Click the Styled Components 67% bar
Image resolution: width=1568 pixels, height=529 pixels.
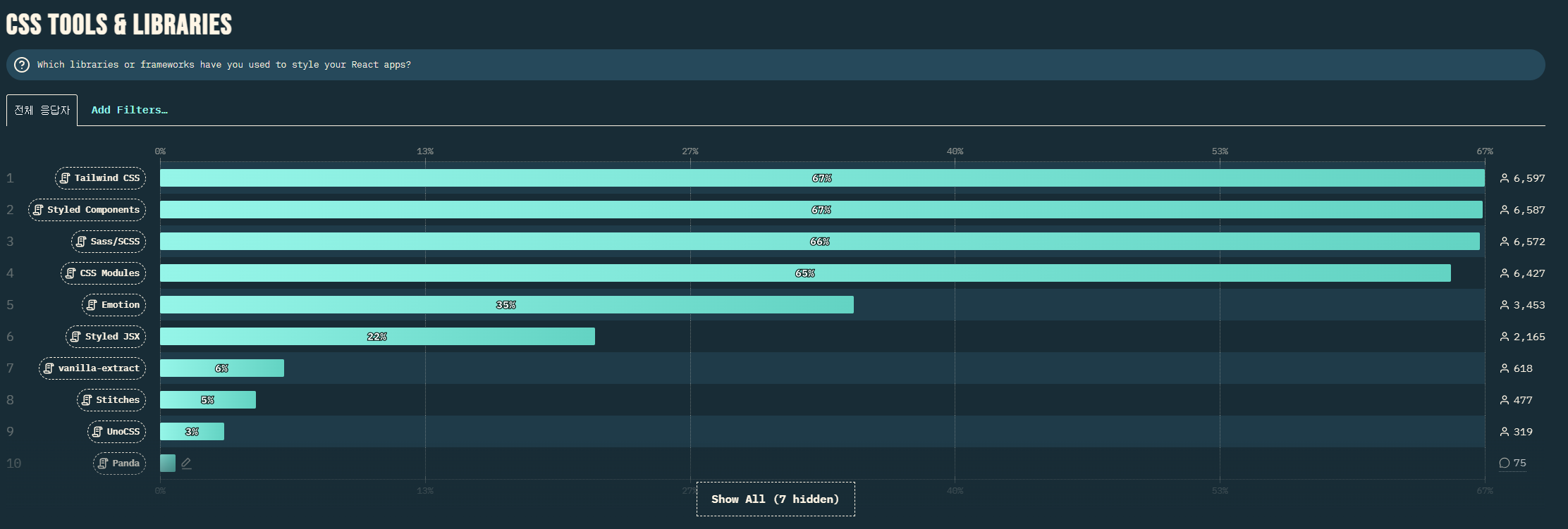[x=821, y=210]
